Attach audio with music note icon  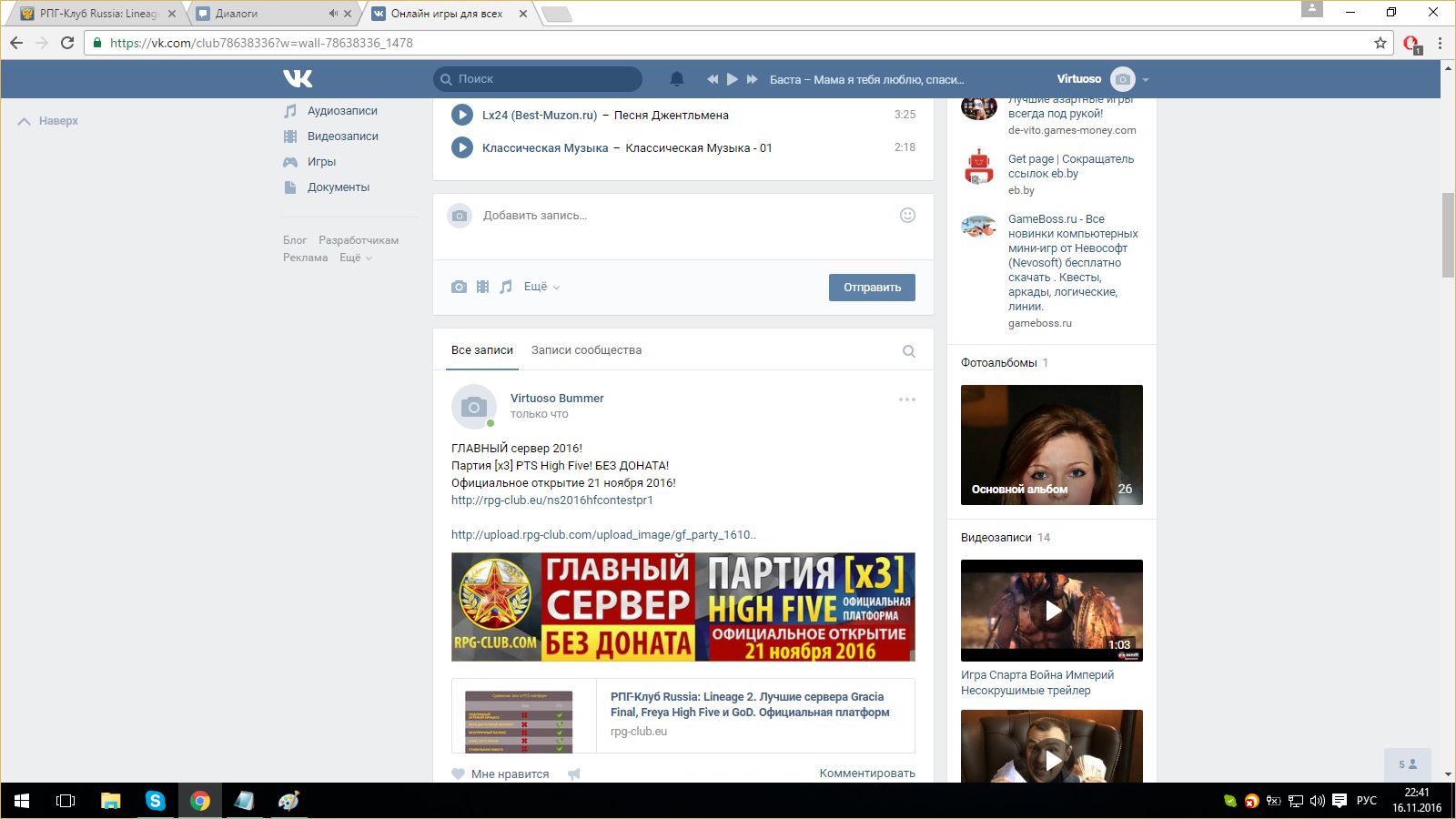click(x=506, y=287)
